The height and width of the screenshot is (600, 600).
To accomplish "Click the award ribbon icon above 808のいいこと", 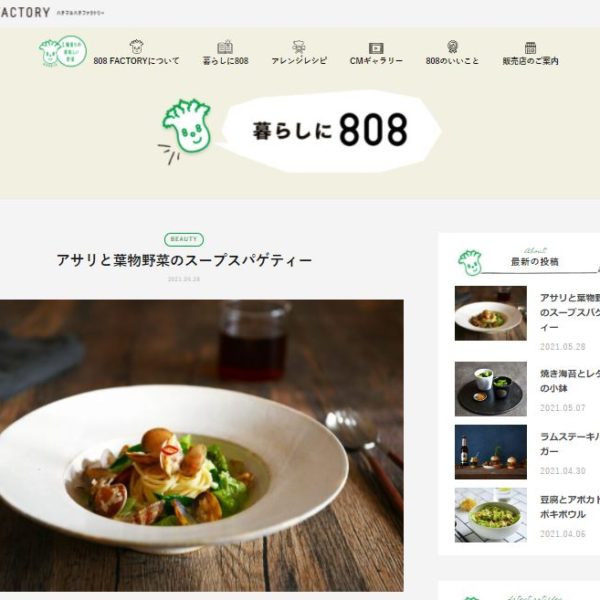I will pos(452,47).
